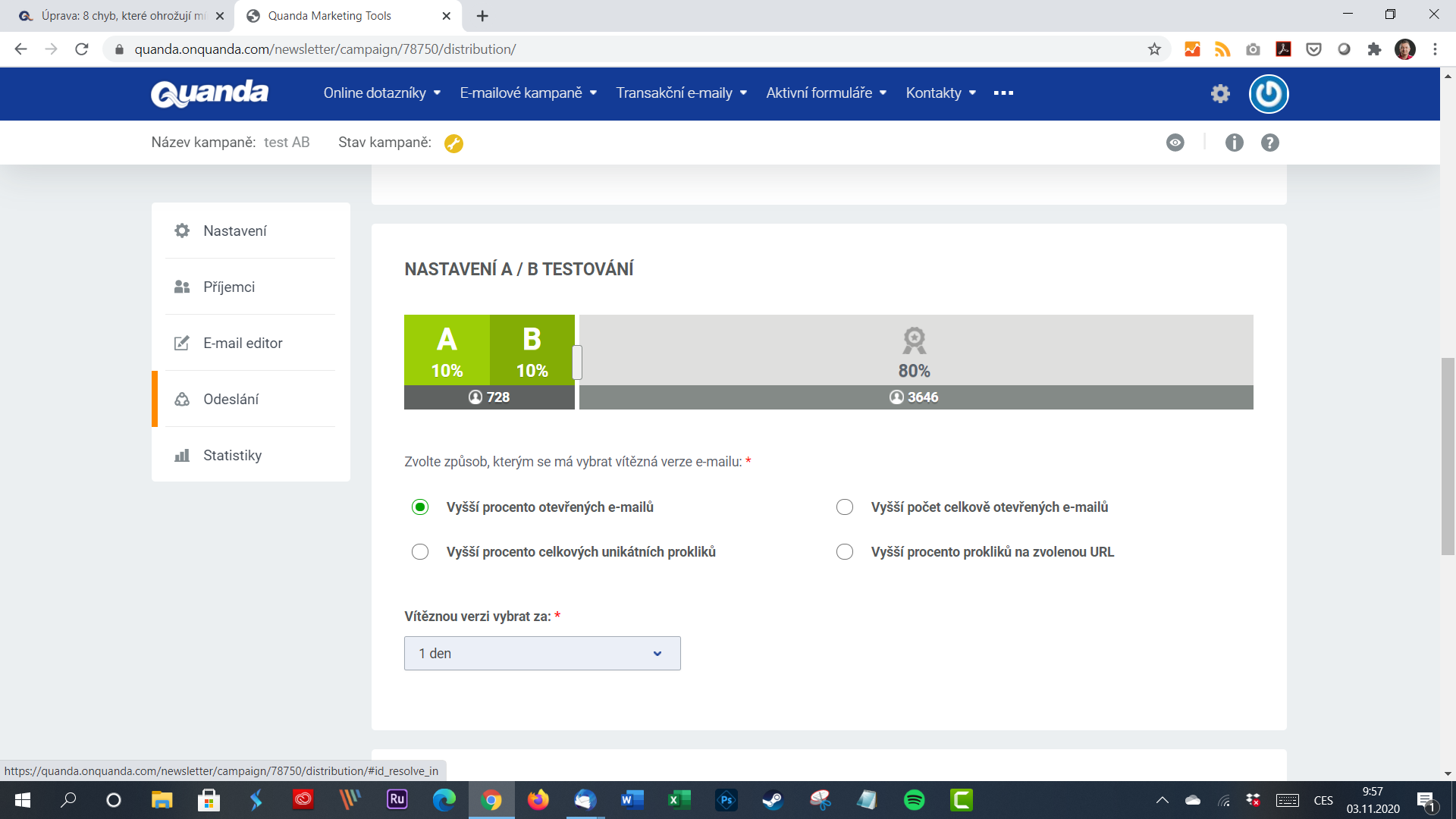Select Vyšší počet celkově otevřených e-mailů option
1456x819 pixels.
[845, 507]
